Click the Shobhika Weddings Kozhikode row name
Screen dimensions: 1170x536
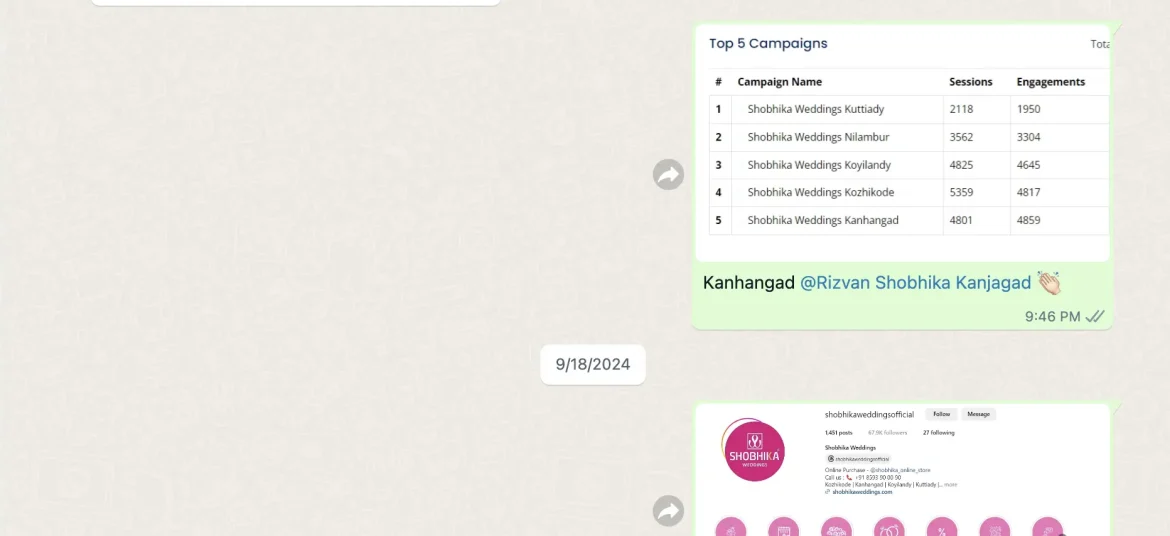click(x=821, y=193)
